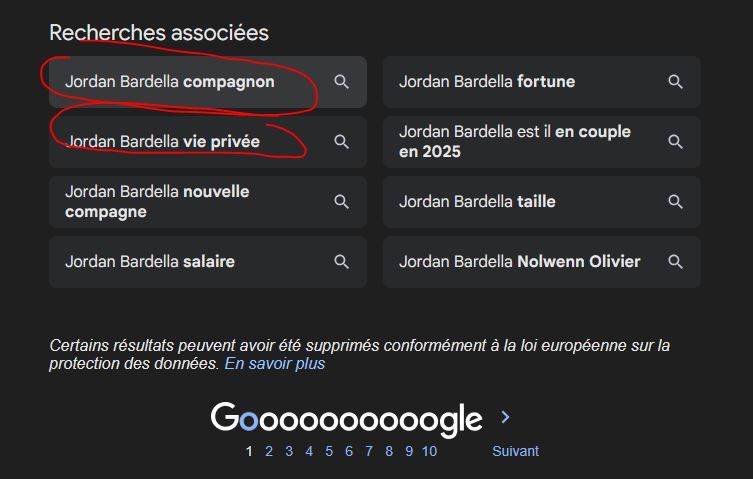Screen dimensions: 753x479
Task: Go to the 'Suivant' results page
Action: tap(515, 451)
